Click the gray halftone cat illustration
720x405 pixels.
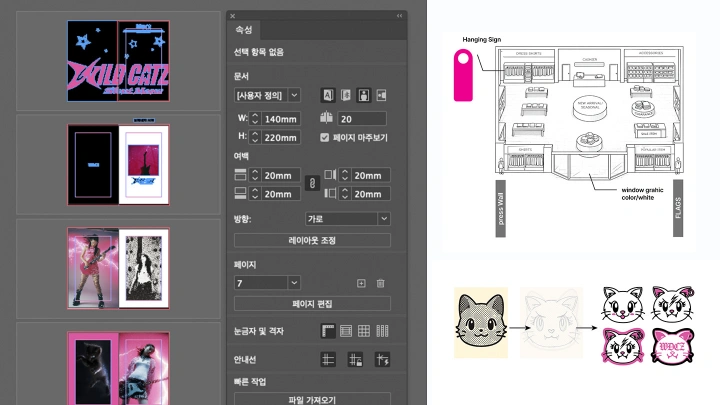pos(481,322)
